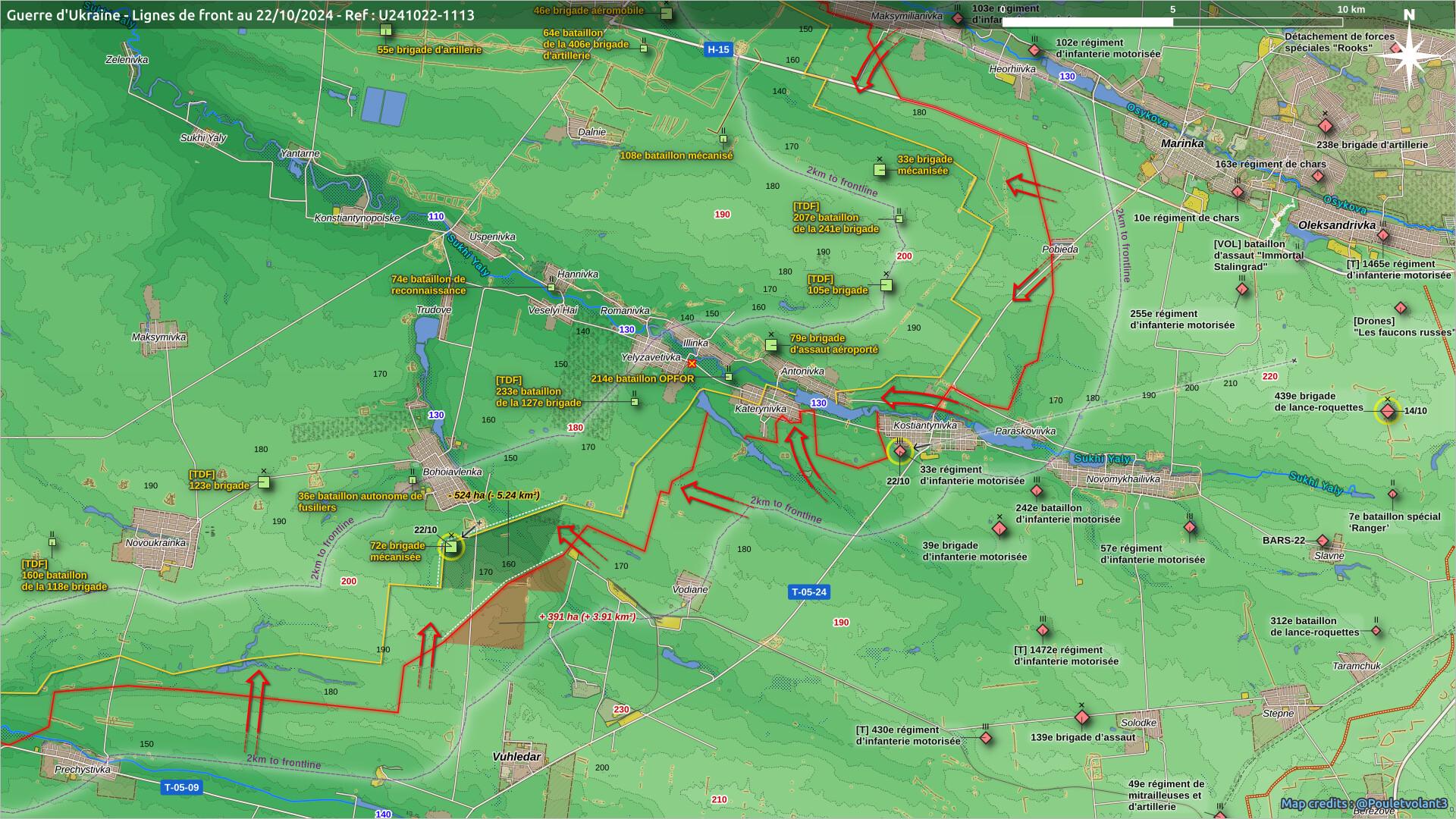Viewport: 1456px width, 819px height.
Task: Click the 72e brigade mécanisée unit marker
Action: [451, 547]
